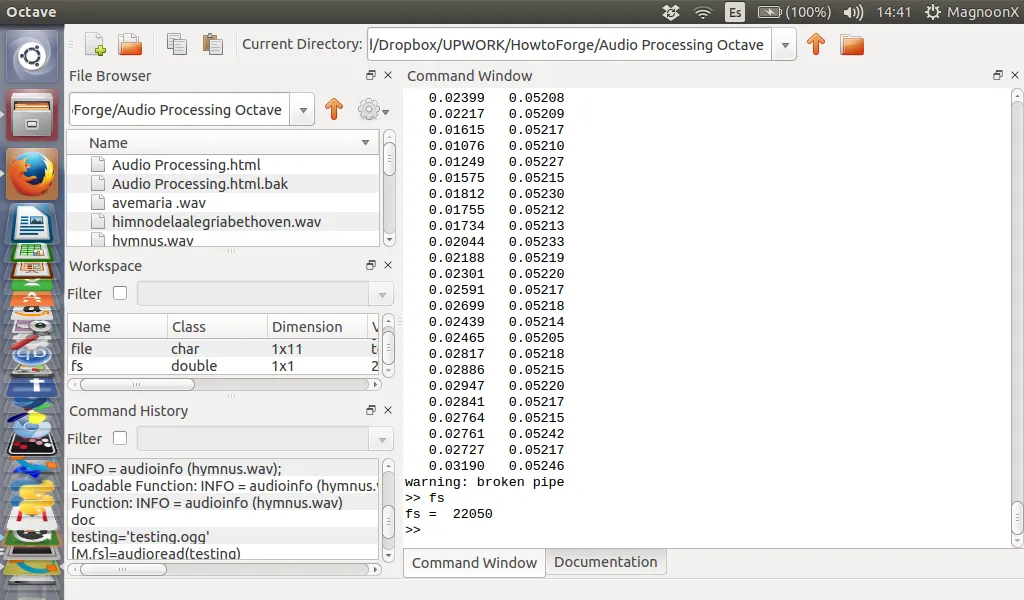Select the testing='testing.ogg' history entry

(140, 537)
